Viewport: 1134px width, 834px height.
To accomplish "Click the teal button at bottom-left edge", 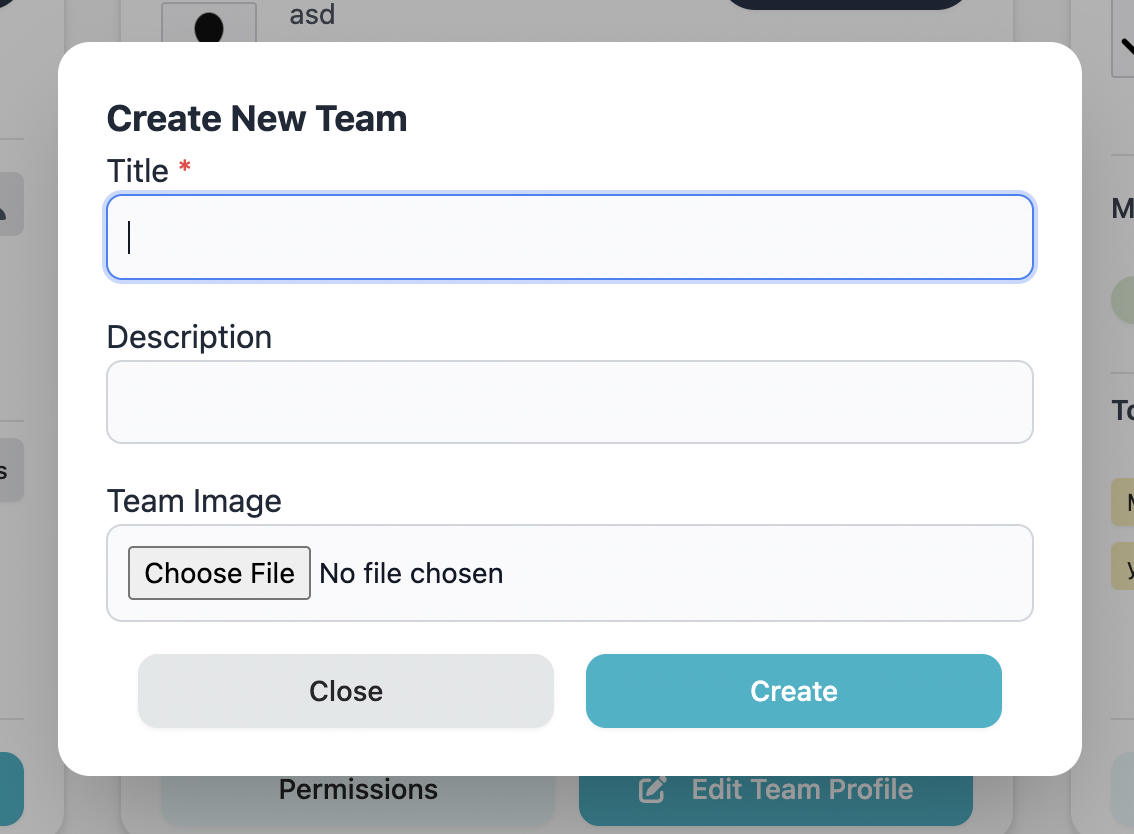I will tap(12, 788).
